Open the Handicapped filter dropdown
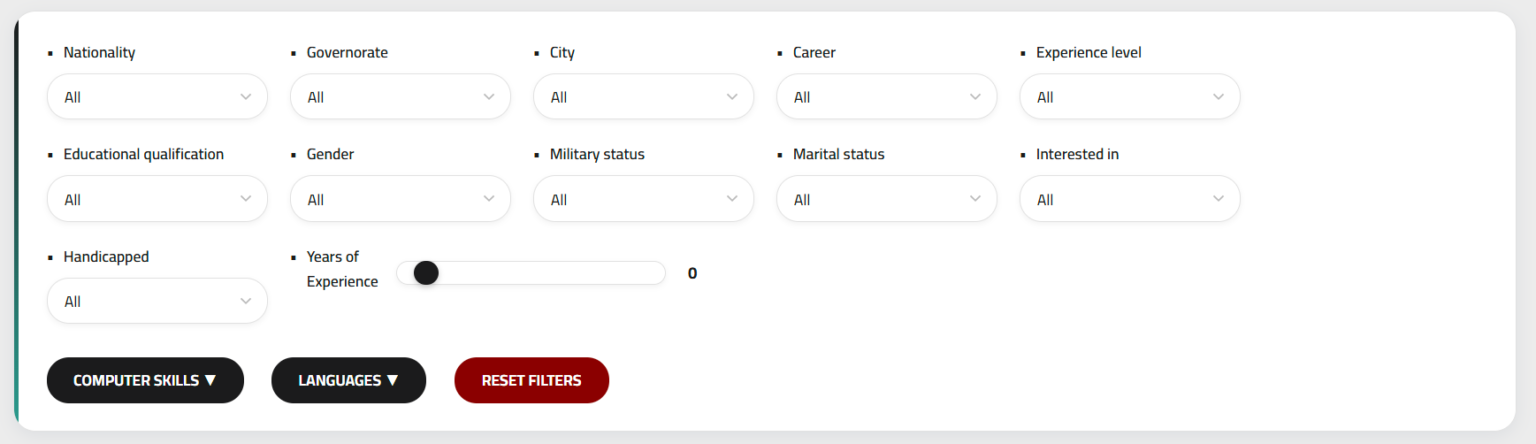This screenshot has width=1536, height=444. [157, 301]
